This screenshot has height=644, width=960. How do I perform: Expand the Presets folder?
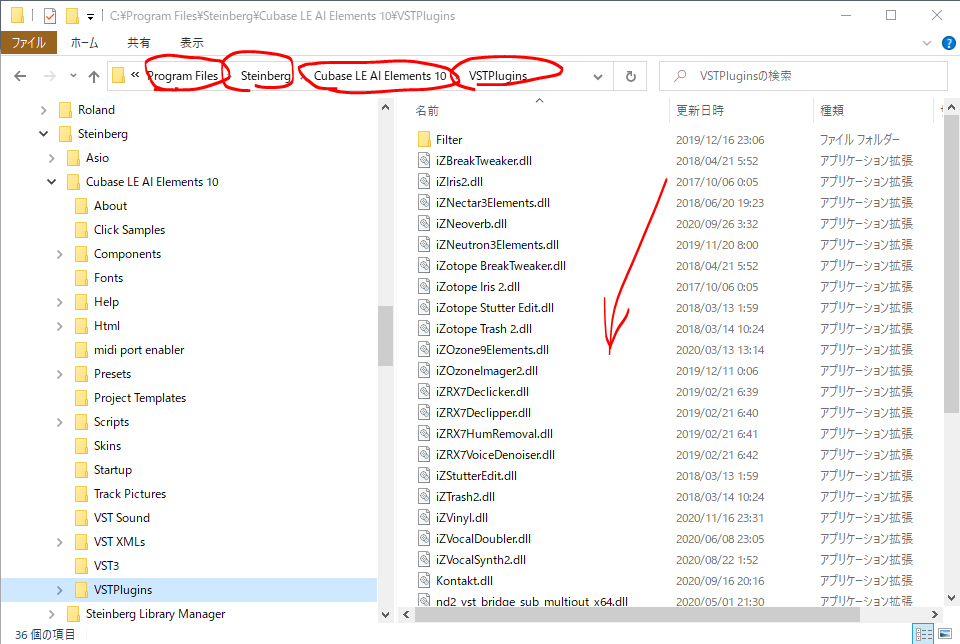pos(59,374)
